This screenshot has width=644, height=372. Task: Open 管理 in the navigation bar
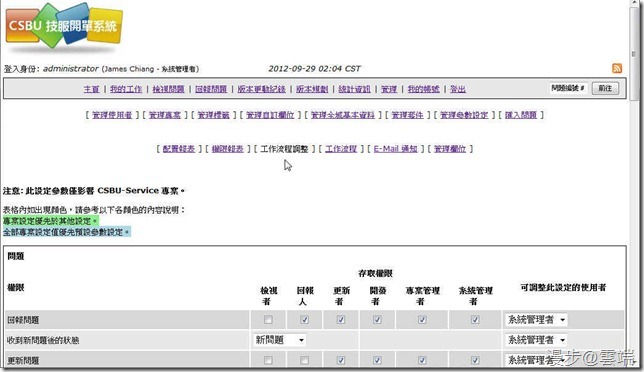tap(389, 89)
